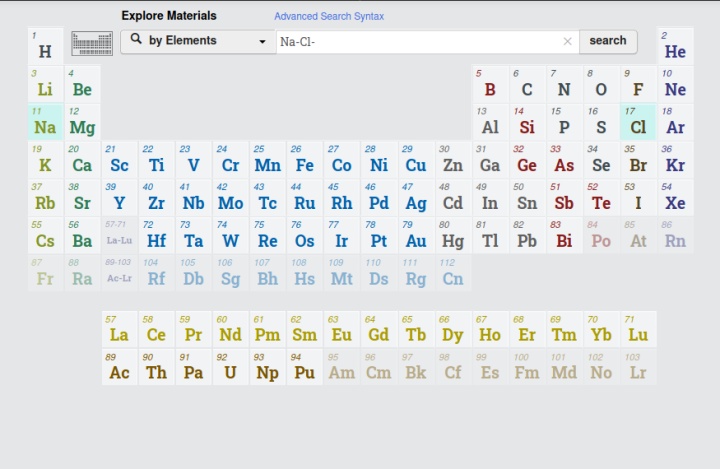Image resolution: width=720 pixels, height=469 pixels.
Task: Choose Silver (Ag) element
Action: point(416,198)
